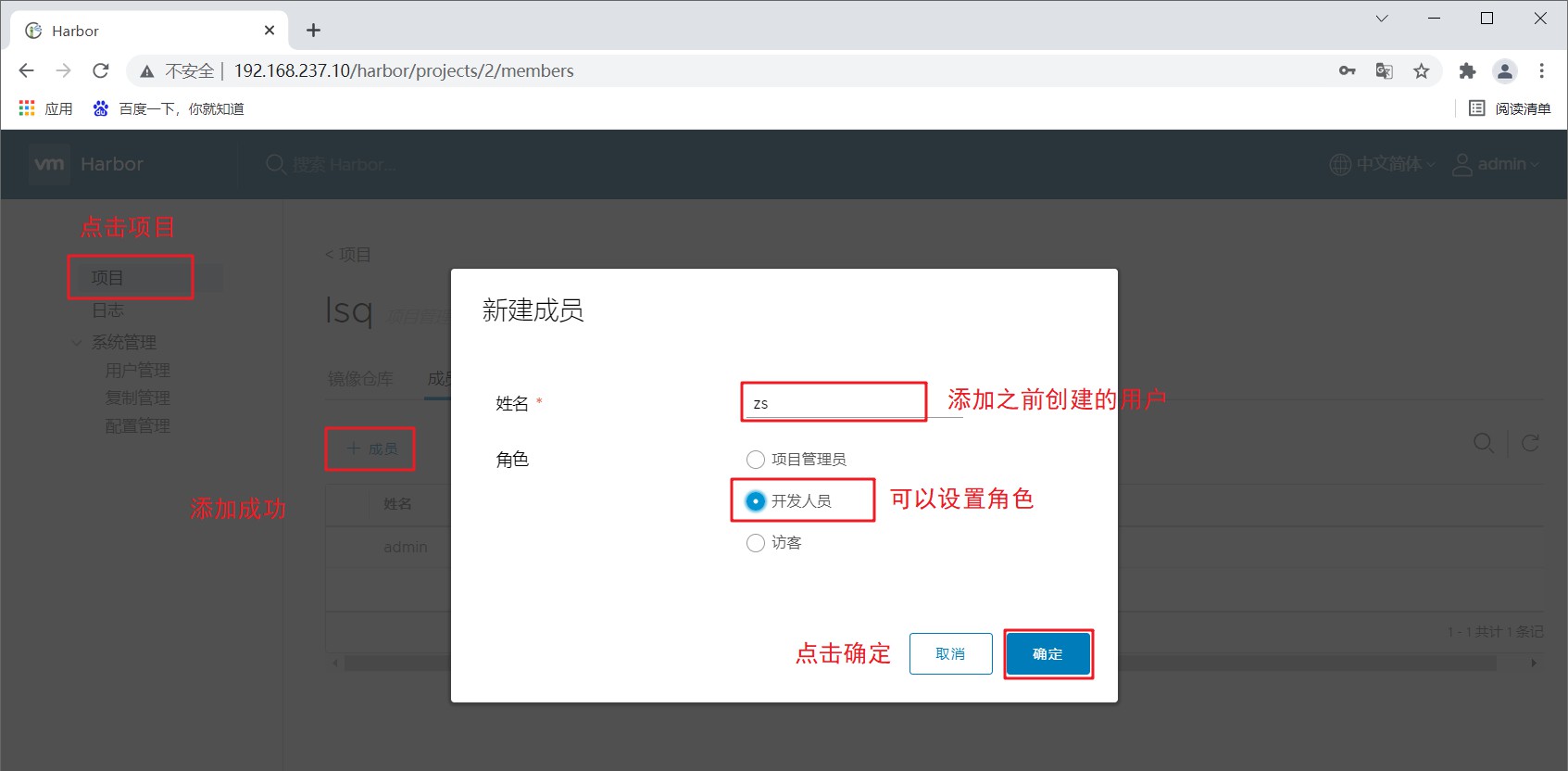Click the admin row in table

(405, 547)
